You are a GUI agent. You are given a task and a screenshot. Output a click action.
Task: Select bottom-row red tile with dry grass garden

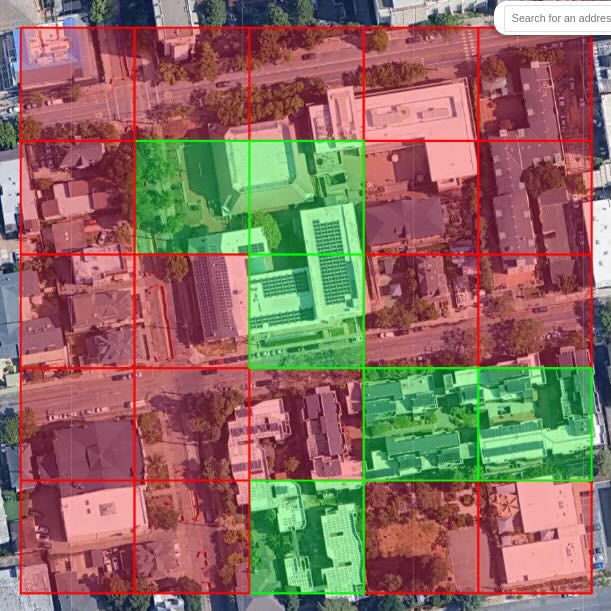pos(421,537)
